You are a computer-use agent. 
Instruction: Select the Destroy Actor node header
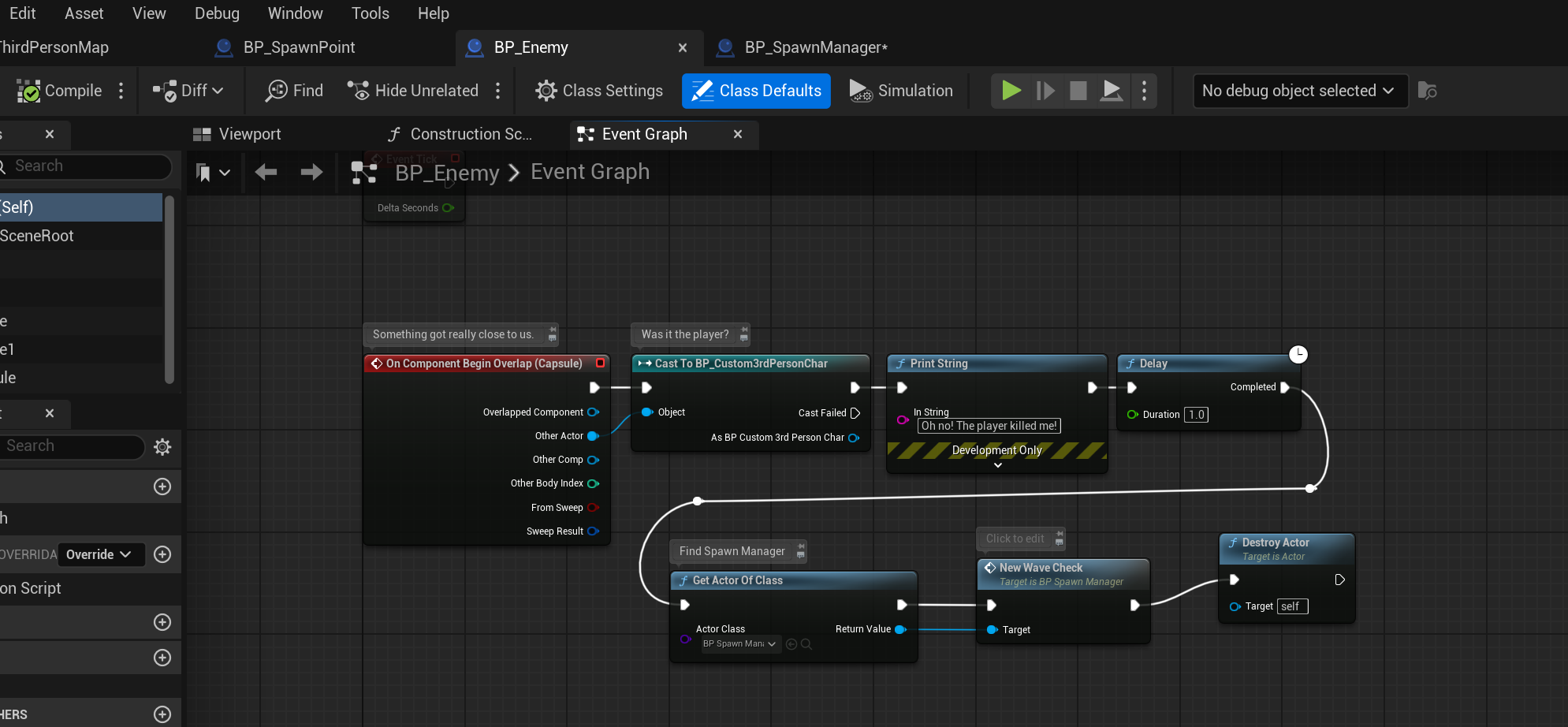[x=1287, y=549]
